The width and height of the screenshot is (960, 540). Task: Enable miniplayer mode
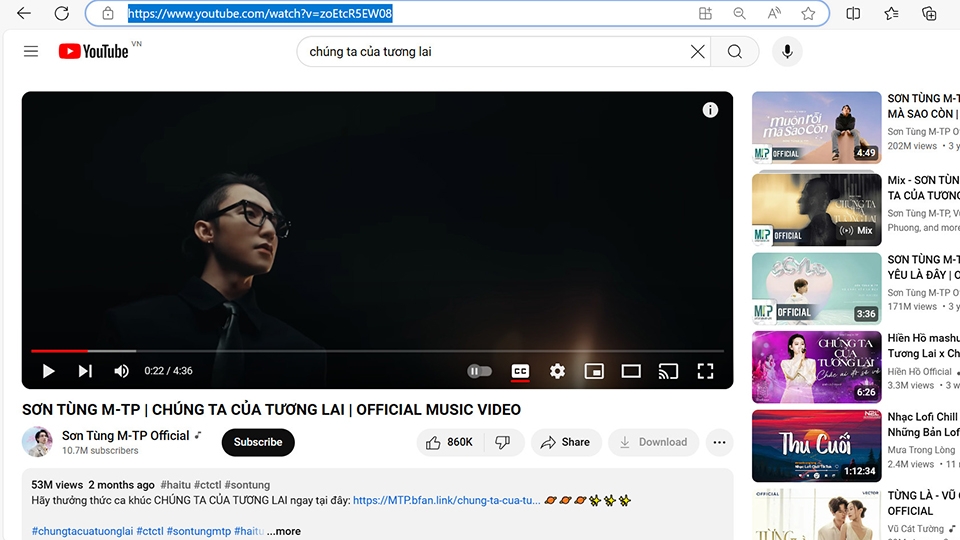coord(594,371)
